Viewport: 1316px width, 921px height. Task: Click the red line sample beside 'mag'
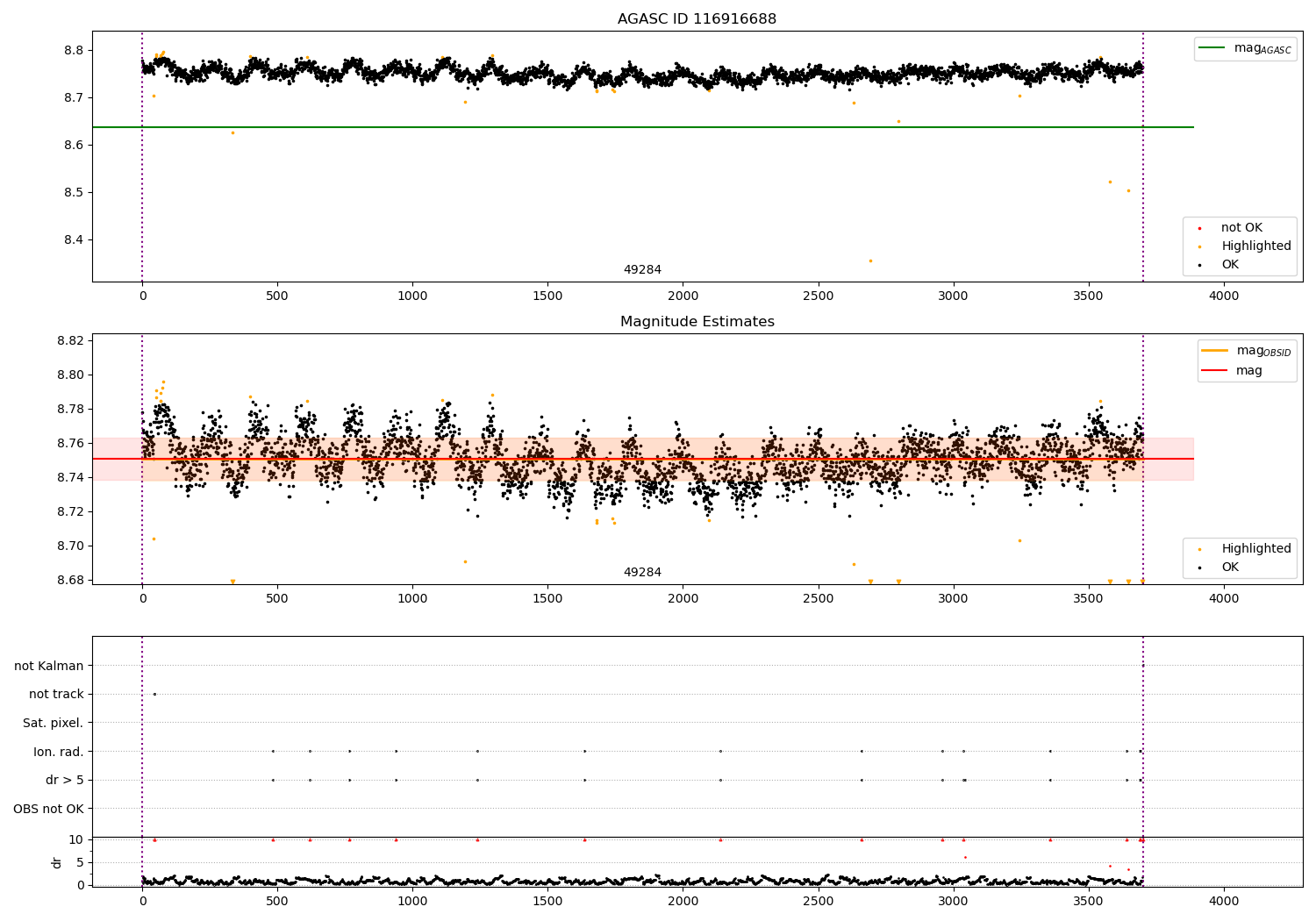coord(1214,371)
